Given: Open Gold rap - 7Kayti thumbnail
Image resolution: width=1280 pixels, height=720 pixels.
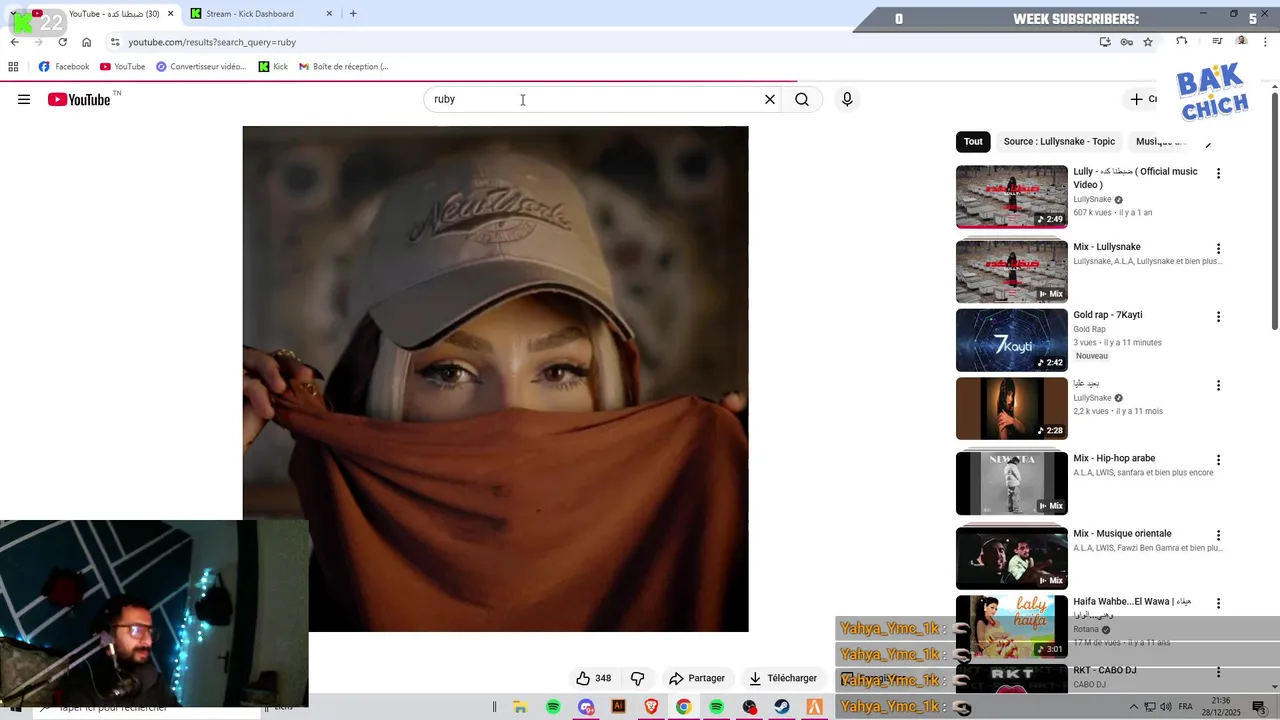Looking at the screenshot, I should coord(1011,340).
